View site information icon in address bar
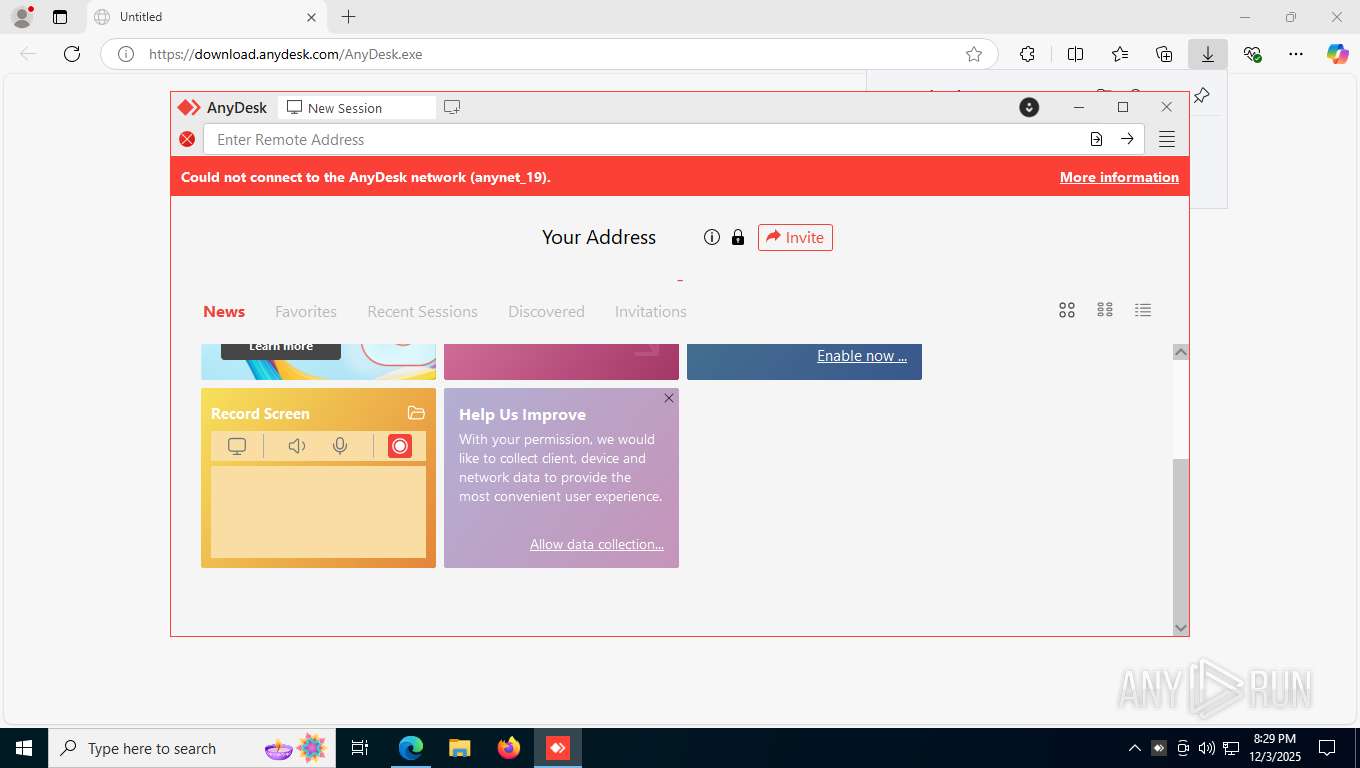The image size is (1360, 768). tap(126, 54)
